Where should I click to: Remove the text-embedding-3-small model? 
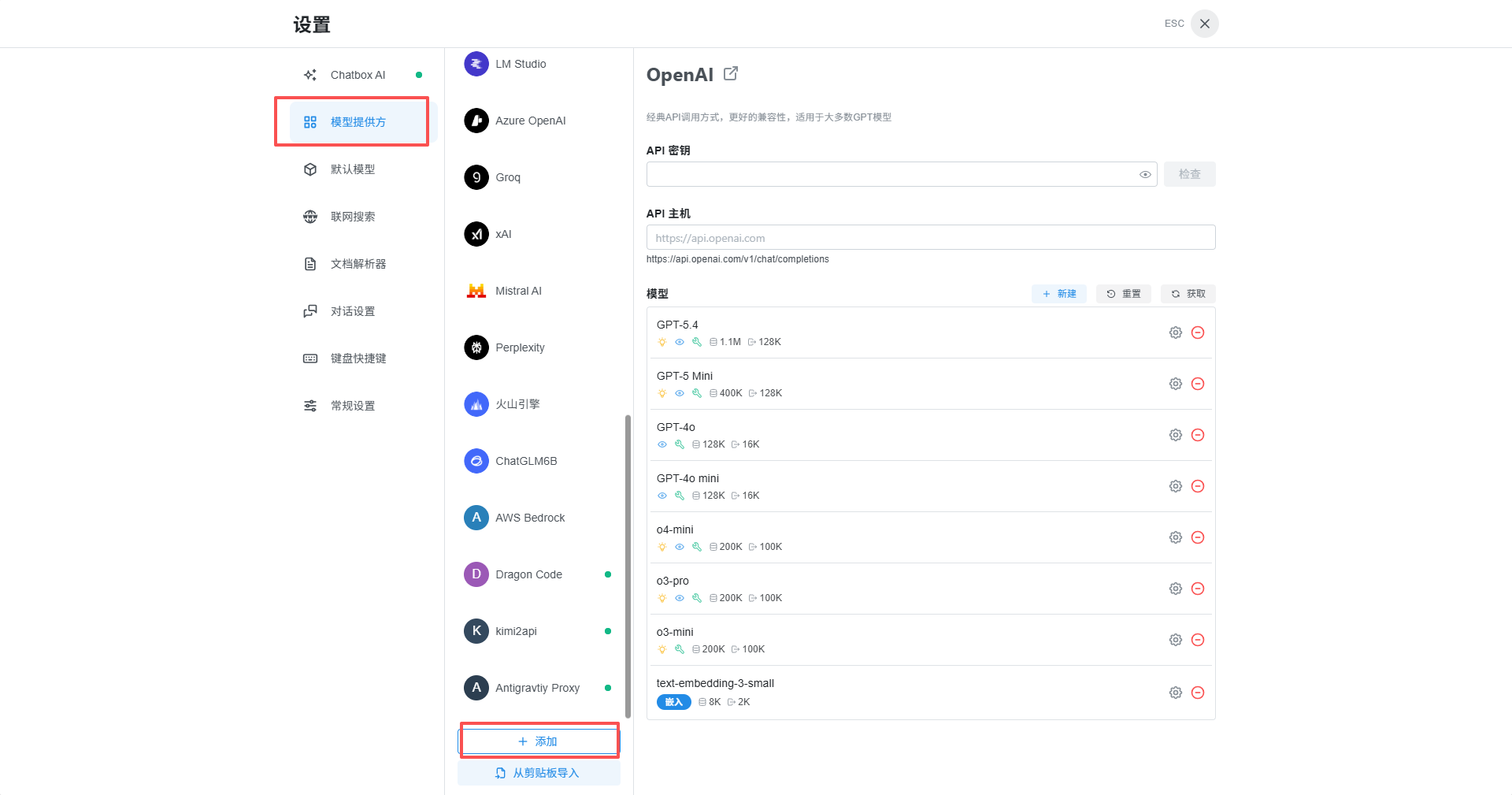[1198, 693]
